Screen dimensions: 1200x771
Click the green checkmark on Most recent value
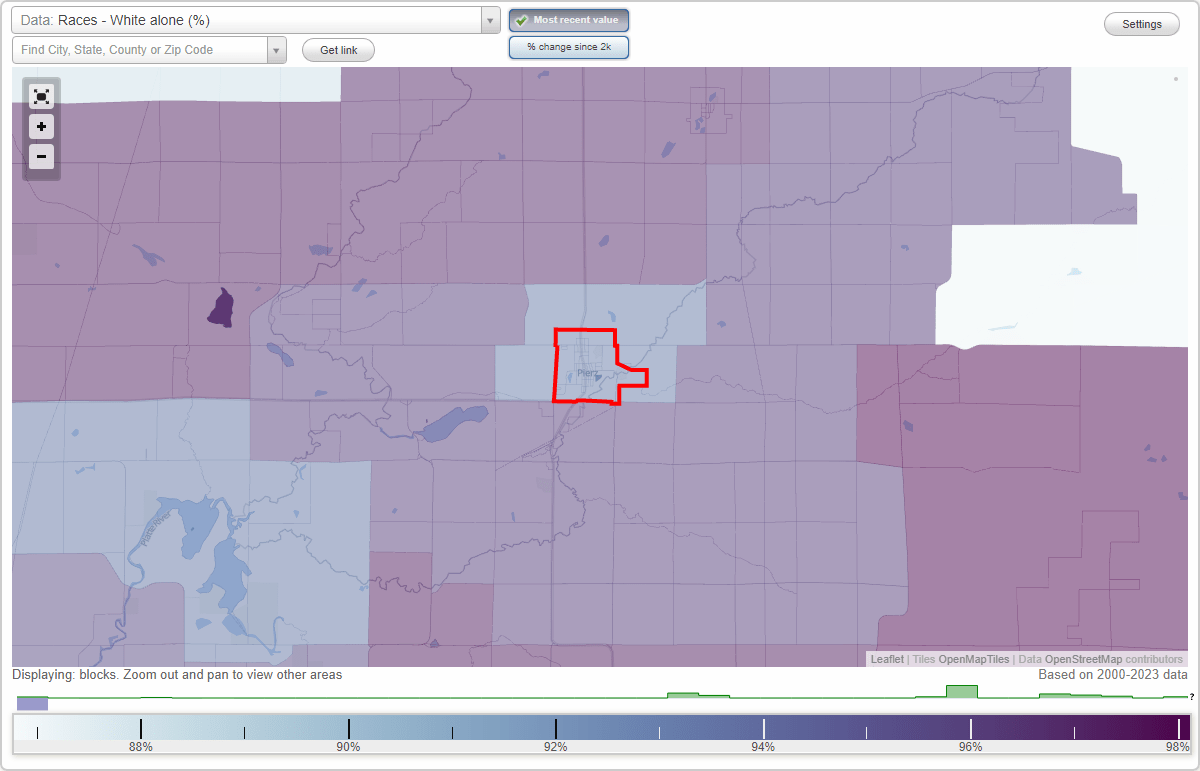click(521, 19)
